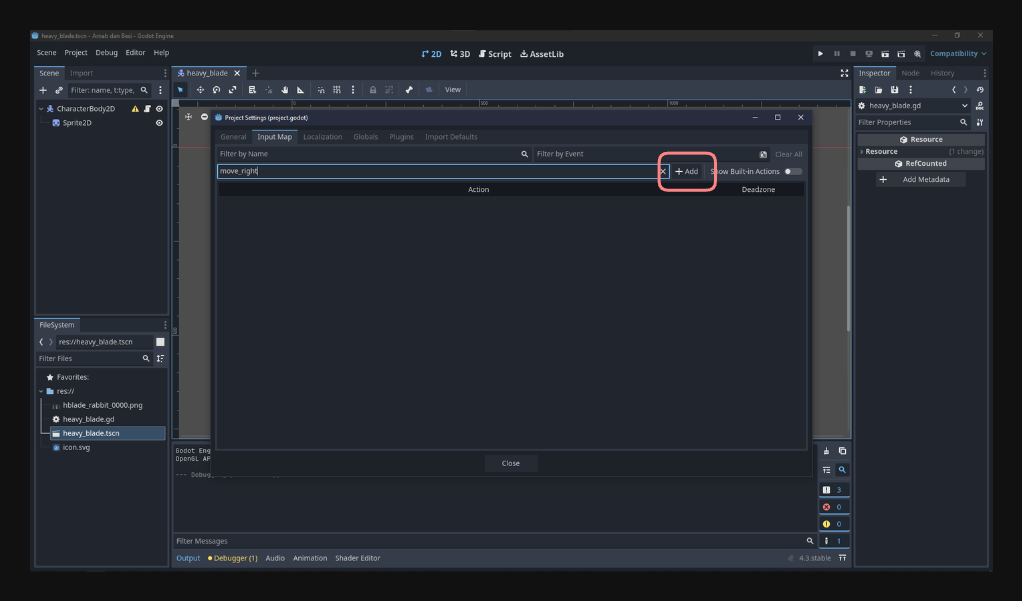
Task: Click the Run Project play button
Action: pyautogui.click(x=820, y=53)
